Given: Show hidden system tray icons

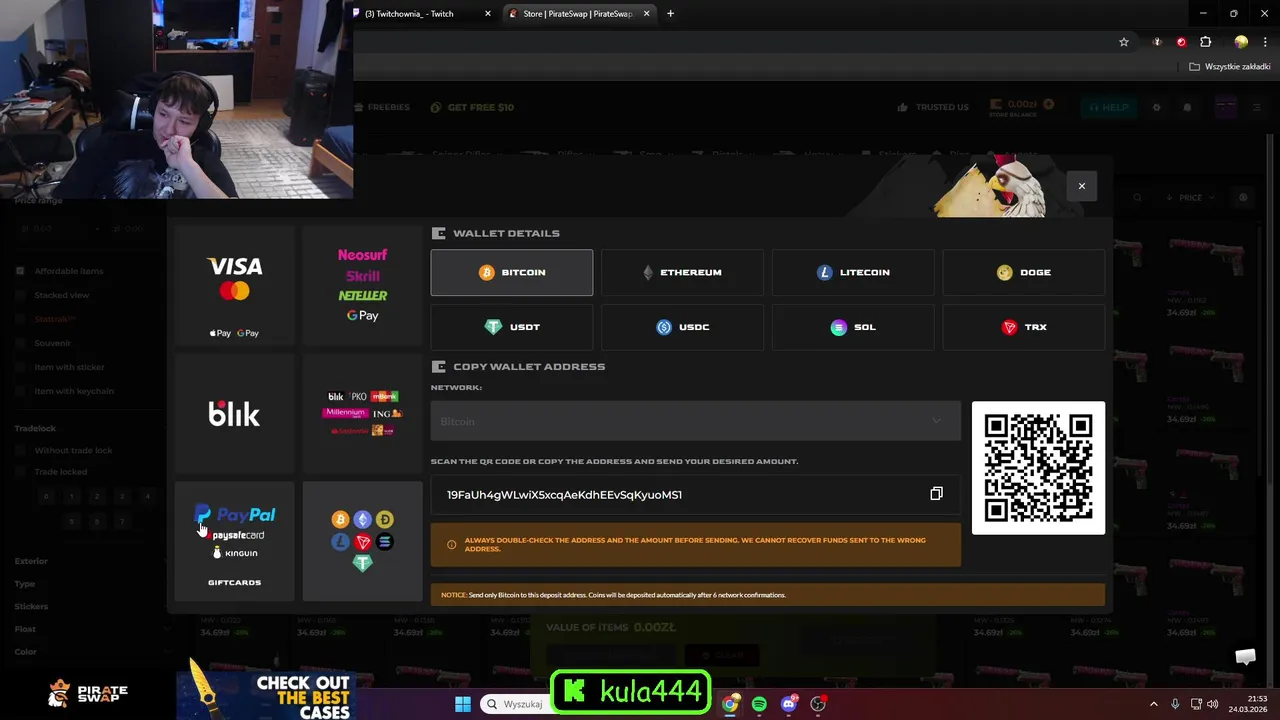Looking at the screenshot, I should tap(1154, 704).
